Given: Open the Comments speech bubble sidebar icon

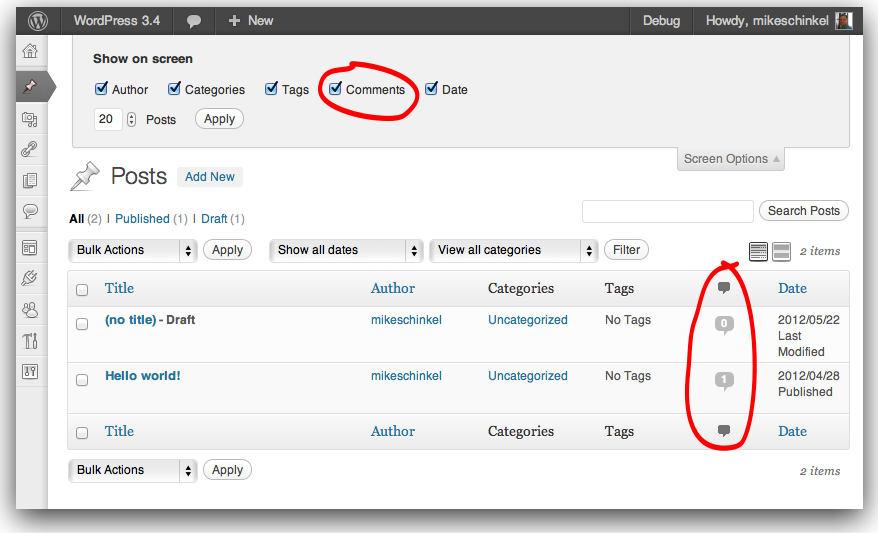Looking at the screenshot, I should [30, 211].
